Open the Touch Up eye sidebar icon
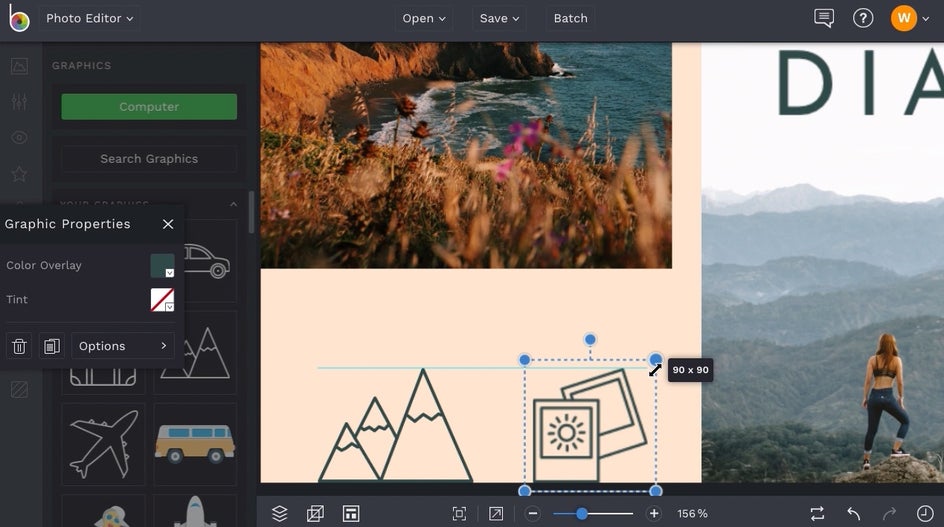Screen dimensions: 944x527 (19, 137)
